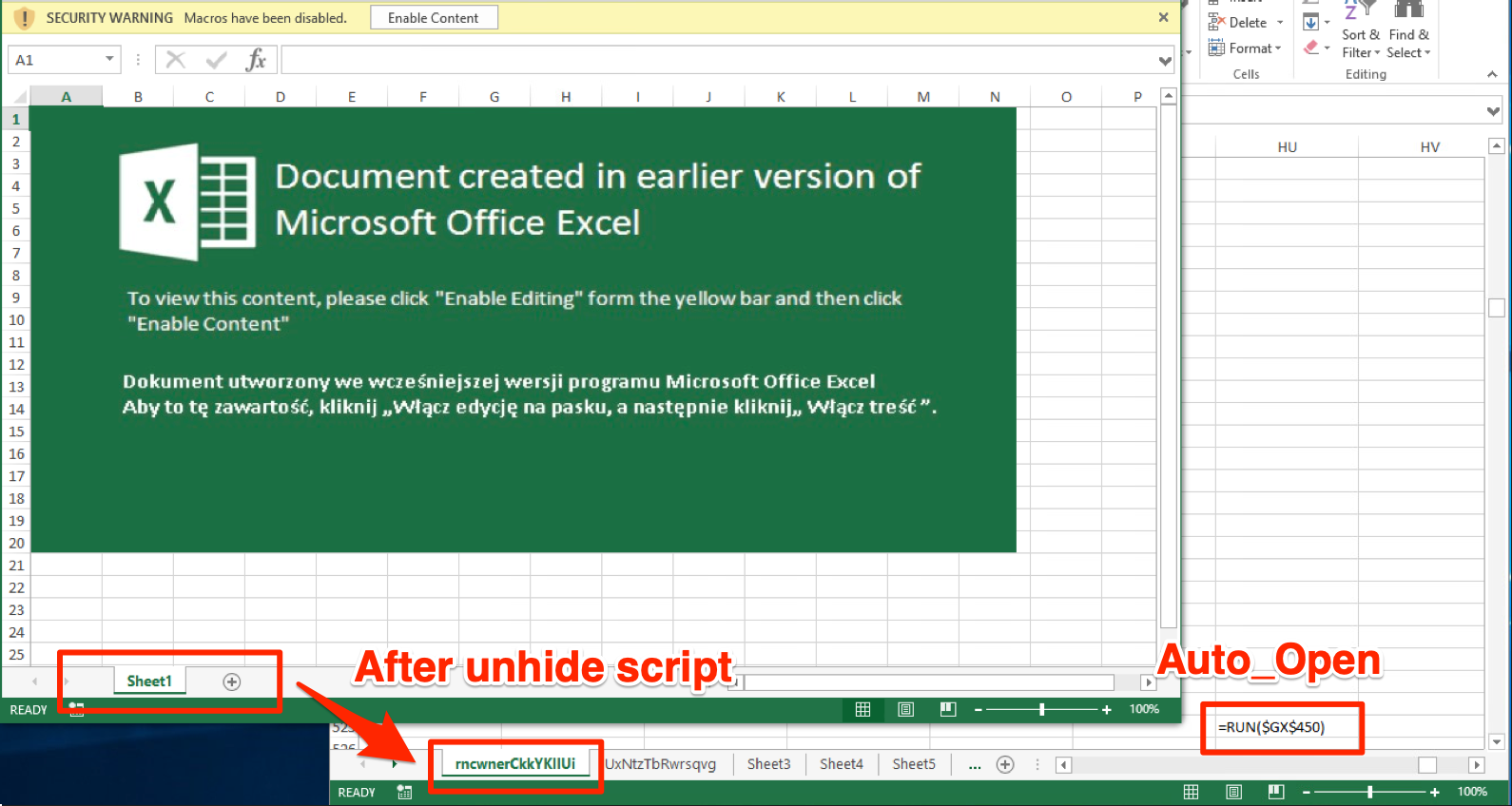Image resolution: width=1512 pixels, height=806 pixels.
Task: Click front window horizontal scroll right arrow
Action: (x=1148, y=682)
